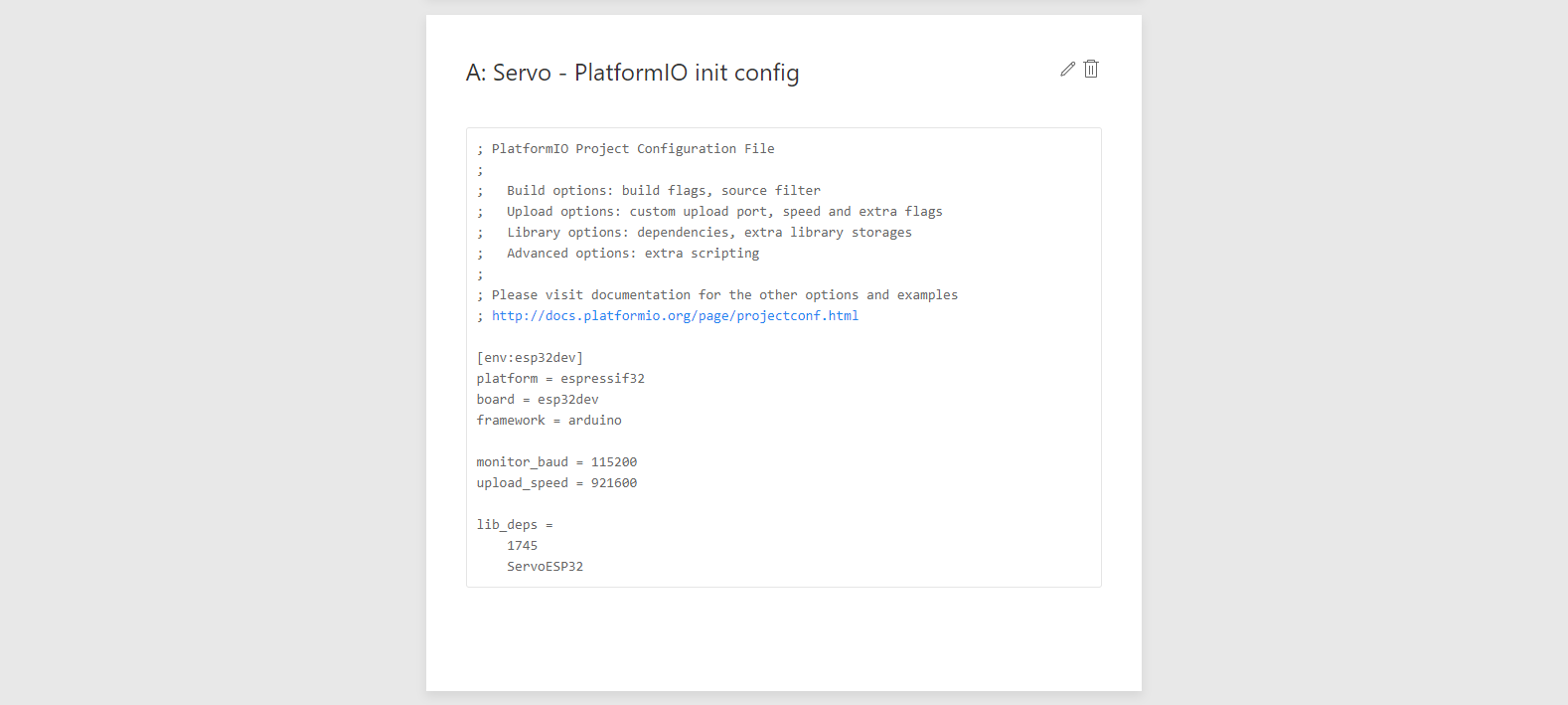Click the 'platform = espressif32' line
1568x705 pixels.
pos(560,378)
